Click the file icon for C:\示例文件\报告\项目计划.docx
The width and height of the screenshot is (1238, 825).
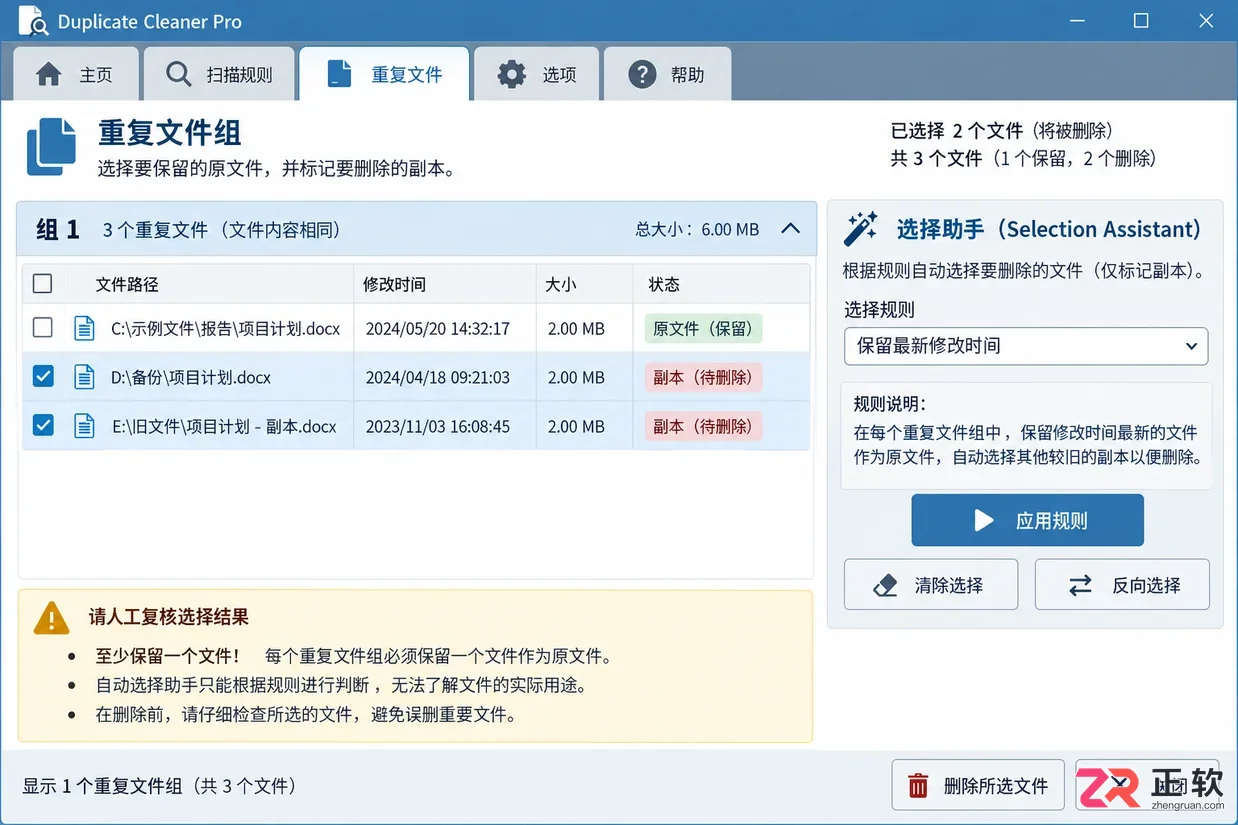tap(85, 328)
